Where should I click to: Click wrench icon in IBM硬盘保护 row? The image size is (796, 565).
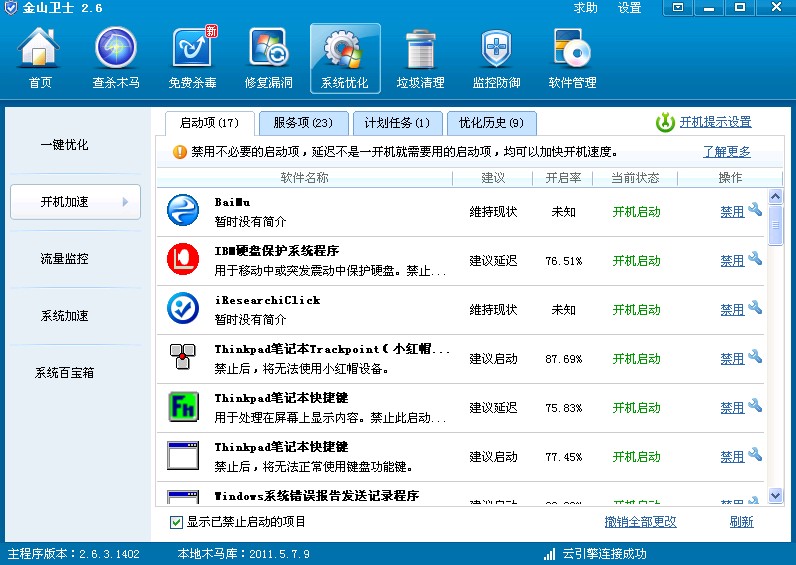tap(755, 258)
